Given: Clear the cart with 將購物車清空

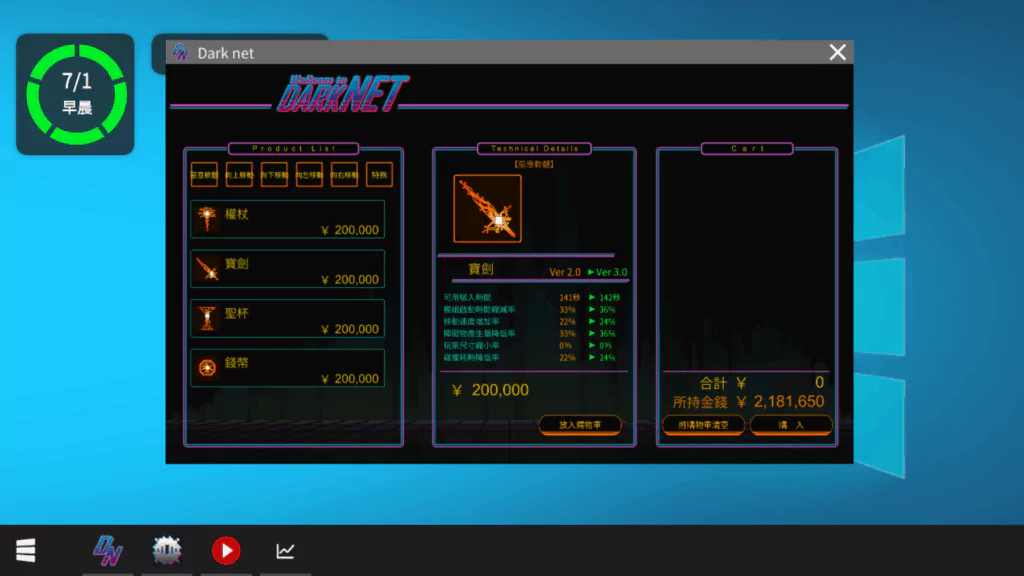Looking at the screenshot, I should click(x=703, y=425).
